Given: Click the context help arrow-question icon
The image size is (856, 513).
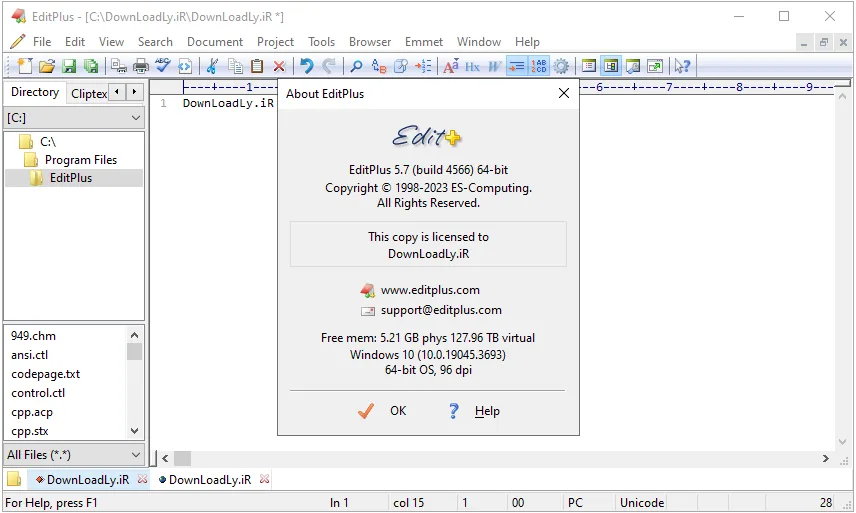Looking at the screenshot, I should pos(682,66).
